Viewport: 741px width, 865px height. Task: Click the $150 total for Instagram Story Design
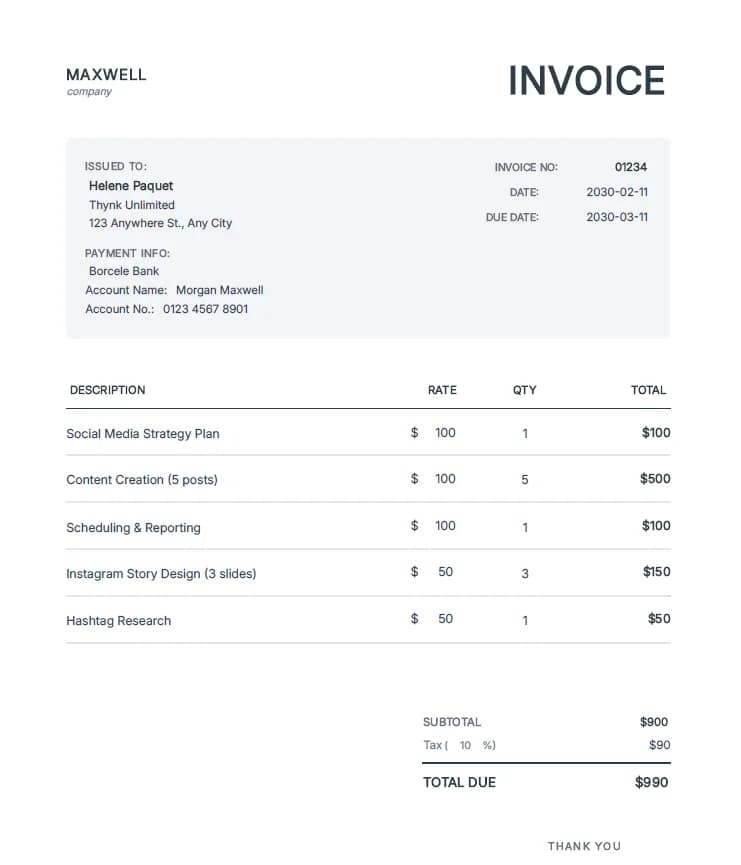657,572
